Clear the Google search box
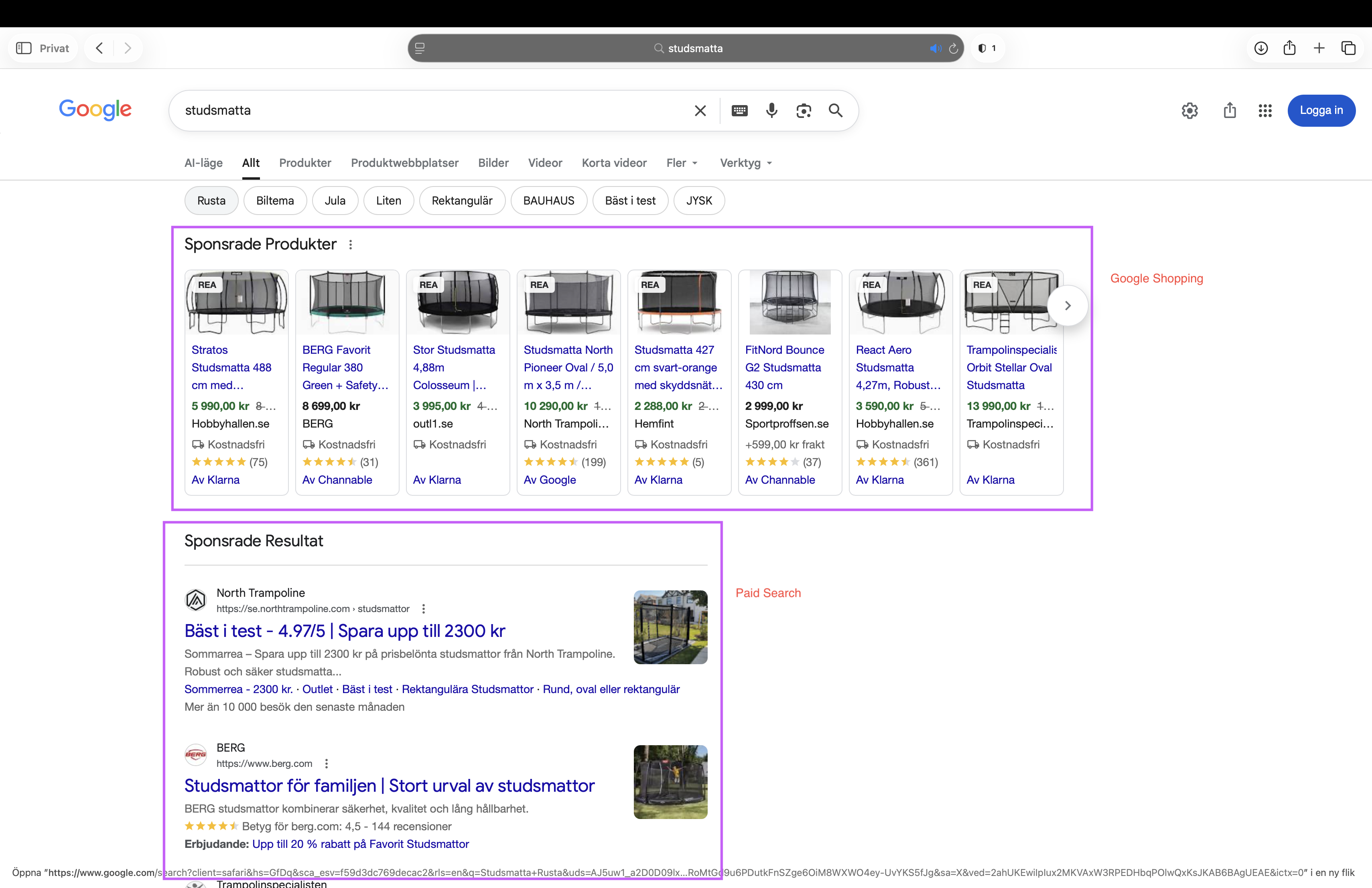Image resolution: width=1372 pixels, height=888 pixels. pyautogui.click(x=700, y=111)
